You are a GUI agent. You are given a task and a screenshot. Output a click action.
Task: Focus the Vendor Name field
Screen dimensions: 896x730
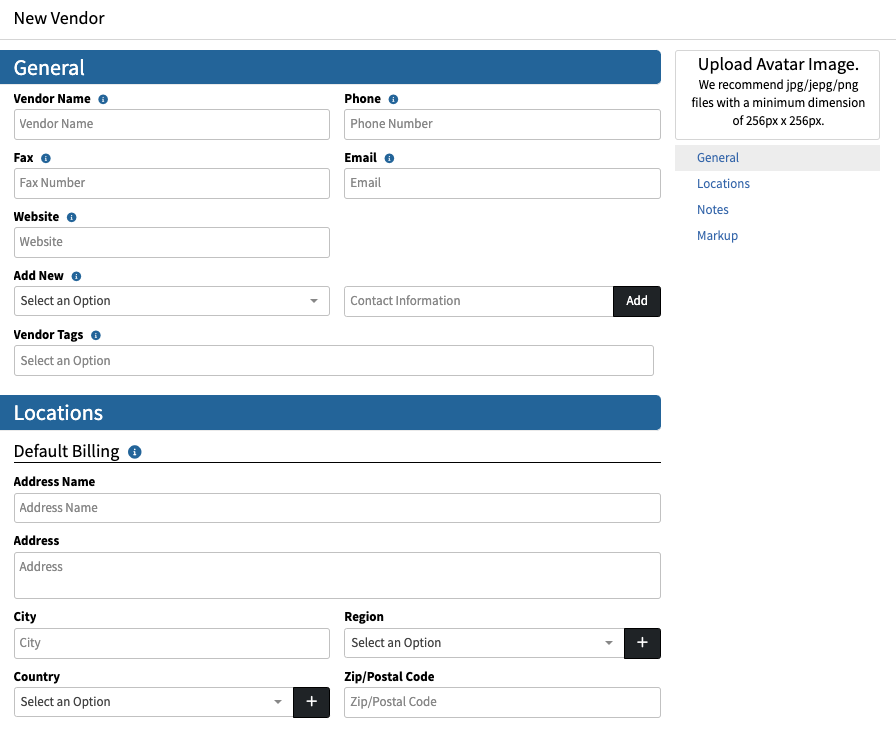[171, 125]
